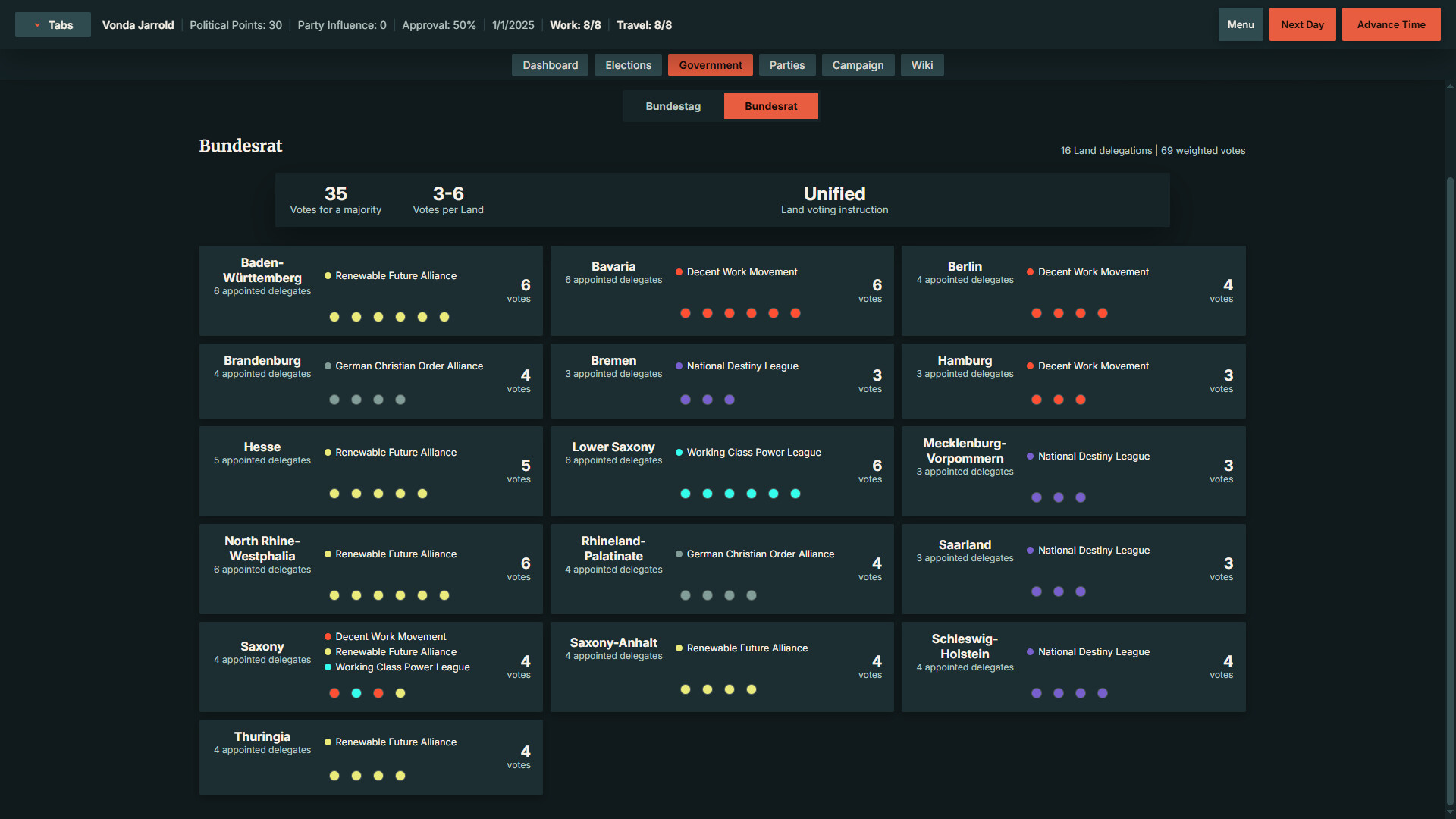Image resolution: width=1456 pixels, height=819 pixels.
Task: Open the Campaign tab
Action: [858, 65]
